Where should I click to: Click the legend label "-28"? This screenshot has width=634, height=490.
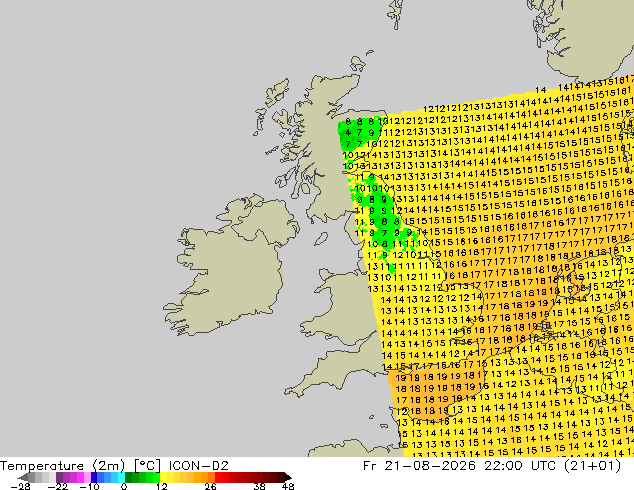point(19,486)
